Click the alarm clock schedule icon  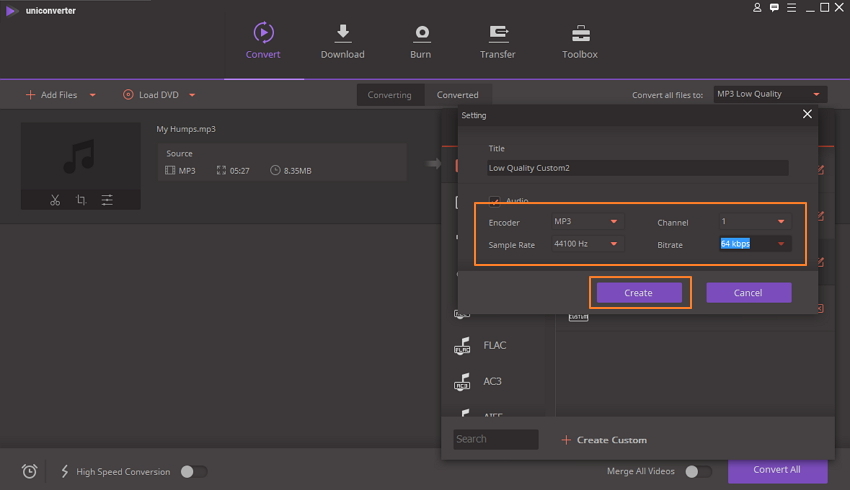(x=29, y=471)
